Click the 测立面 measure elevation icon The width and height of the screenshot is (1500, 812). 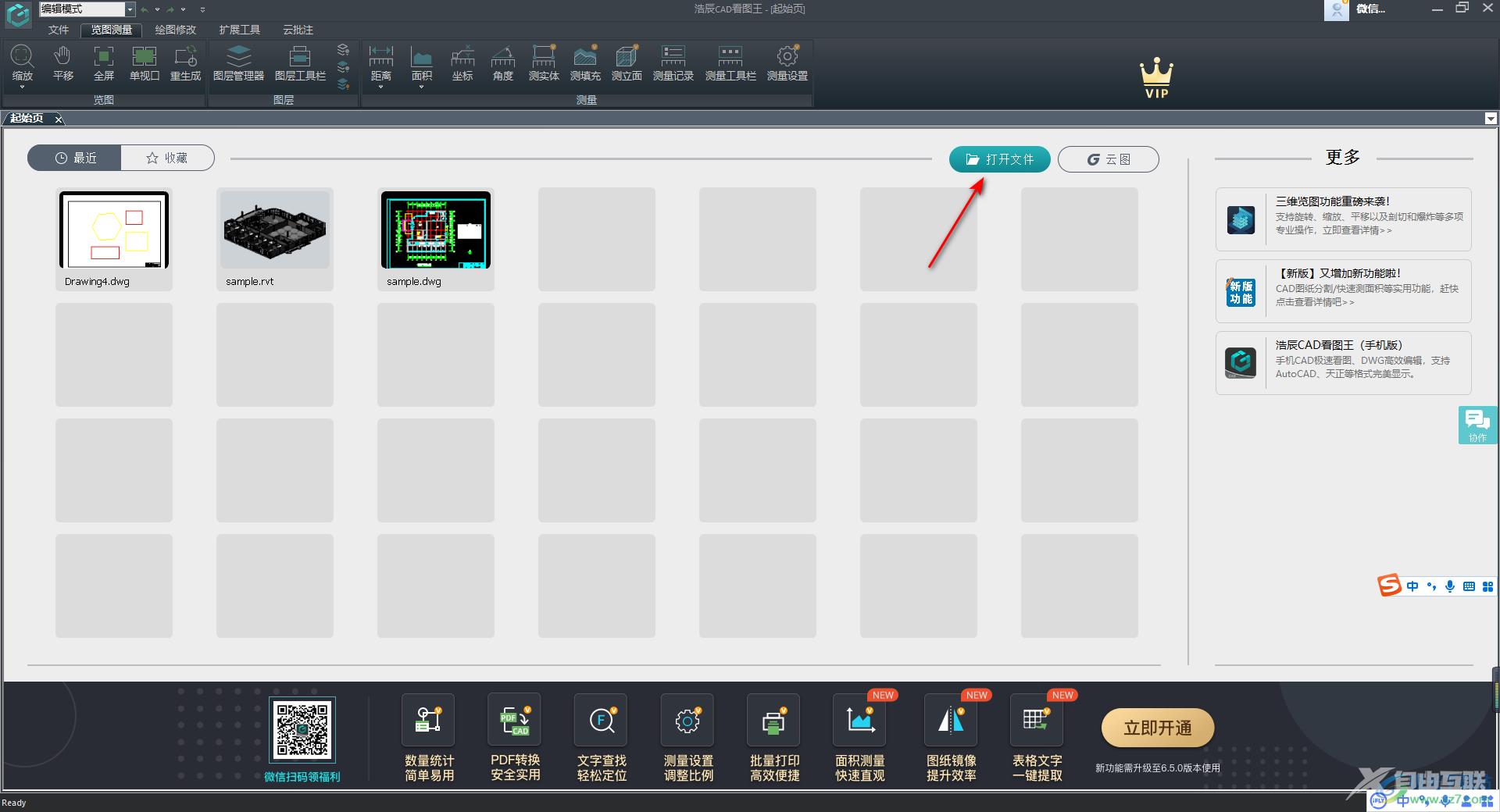click(x=627, y=62)
